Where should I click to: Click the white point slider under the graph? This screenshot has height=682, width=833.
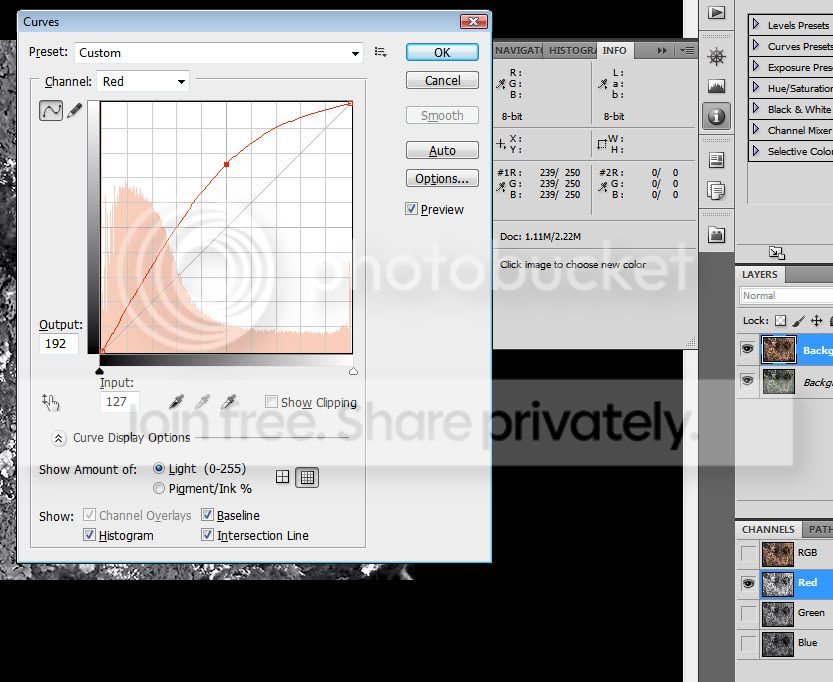point(352,371)
